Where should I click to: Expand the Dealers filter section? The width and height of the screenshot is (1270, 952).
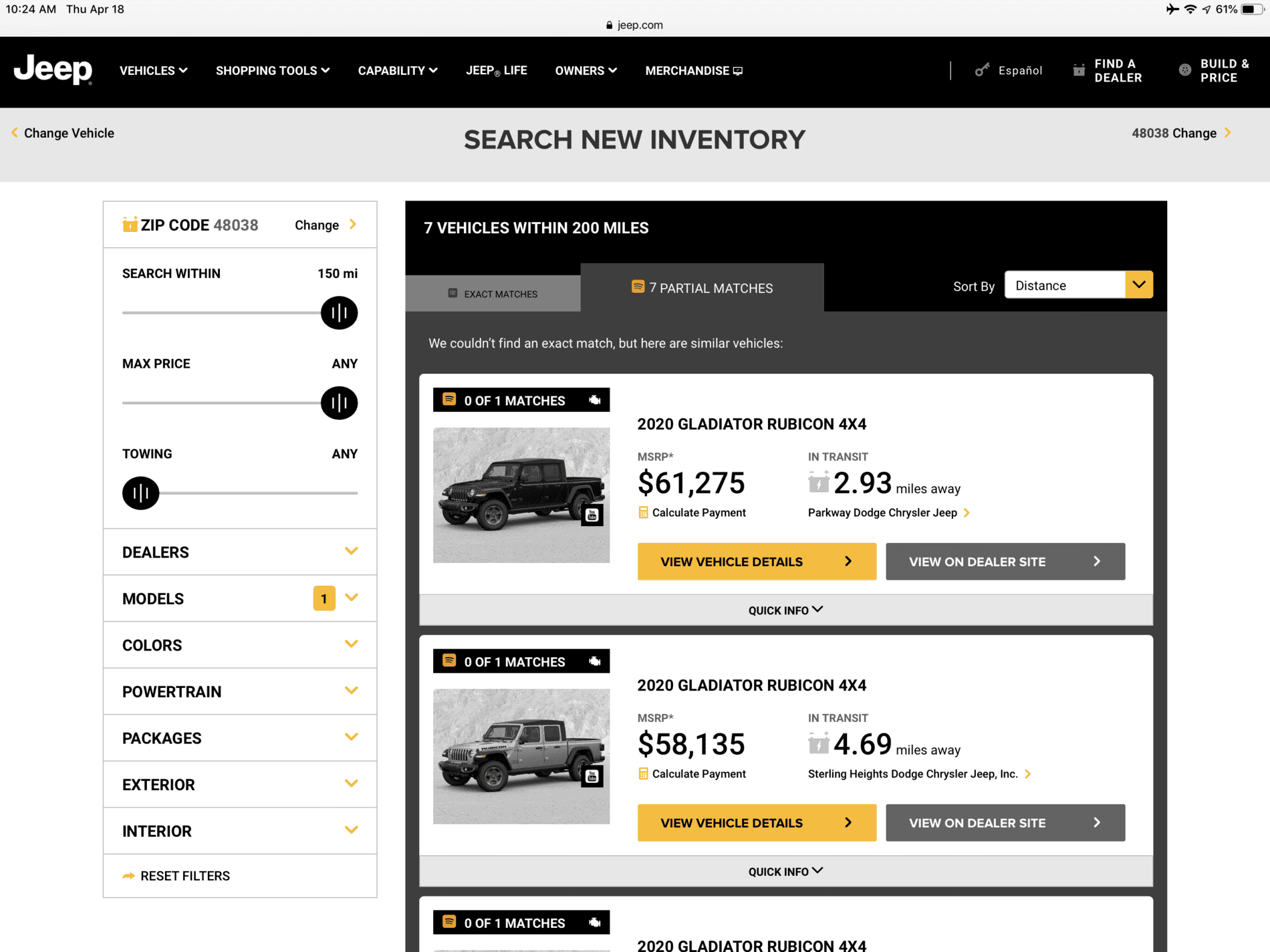point(240,552)
